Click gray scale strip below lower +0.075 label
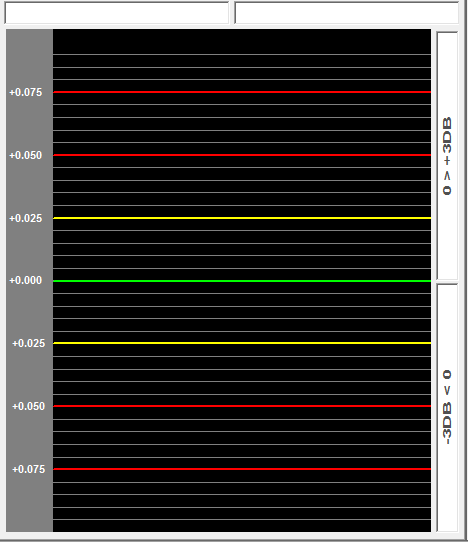468x542 pixels. pos(29,503)
